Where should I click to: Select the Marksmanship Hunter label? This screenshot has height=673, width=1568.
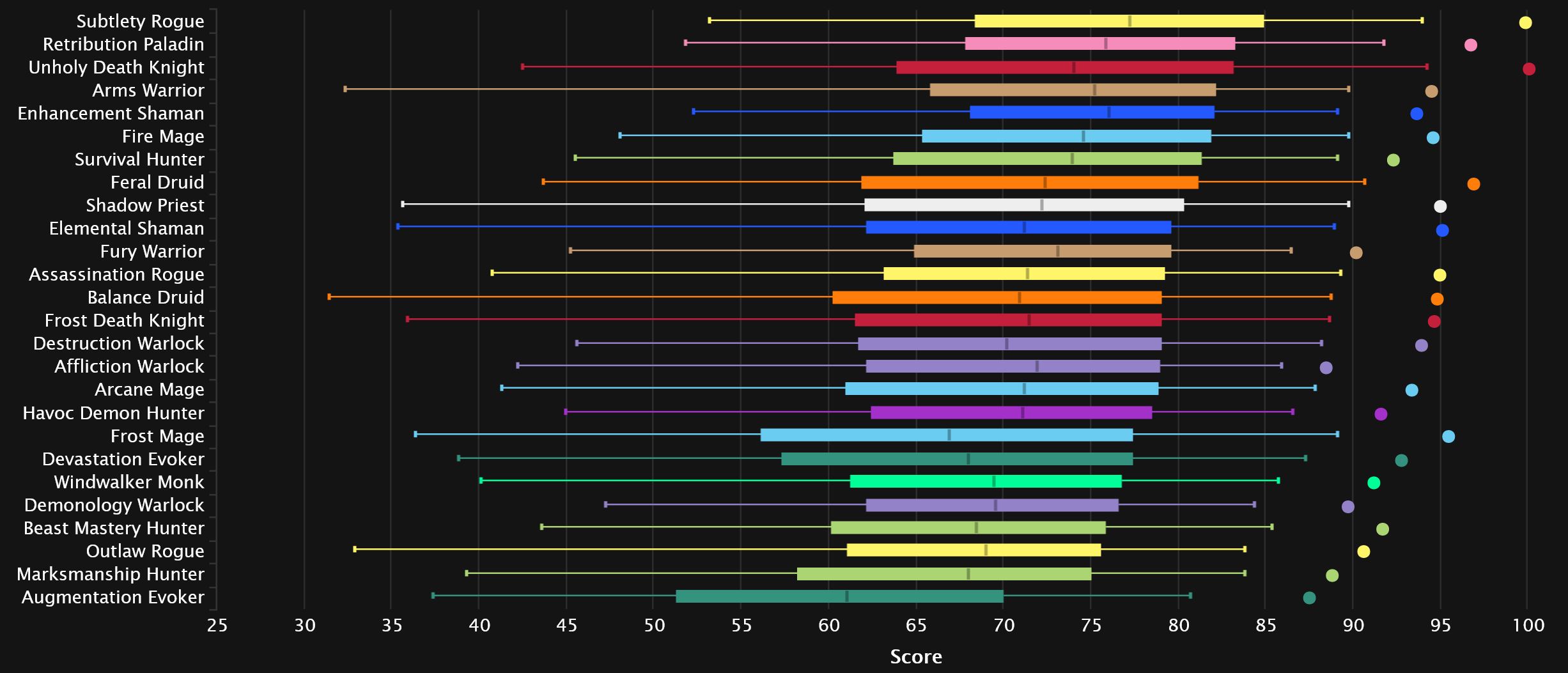[x=111, y=574]
